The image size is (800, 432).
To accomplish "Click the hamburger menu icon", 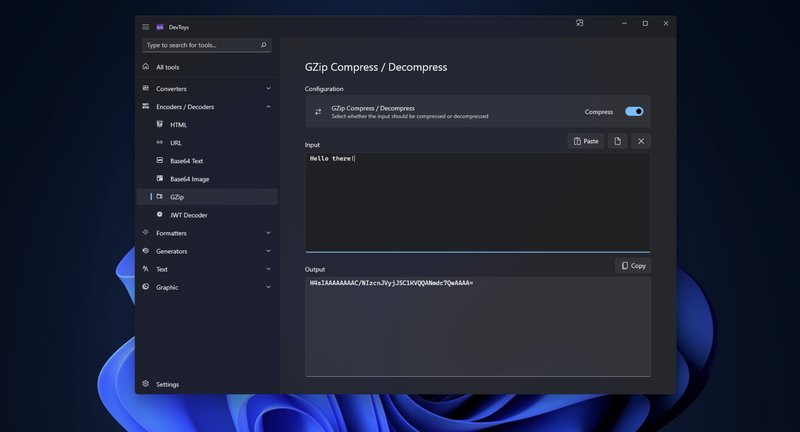I will (x=146, y=27).
